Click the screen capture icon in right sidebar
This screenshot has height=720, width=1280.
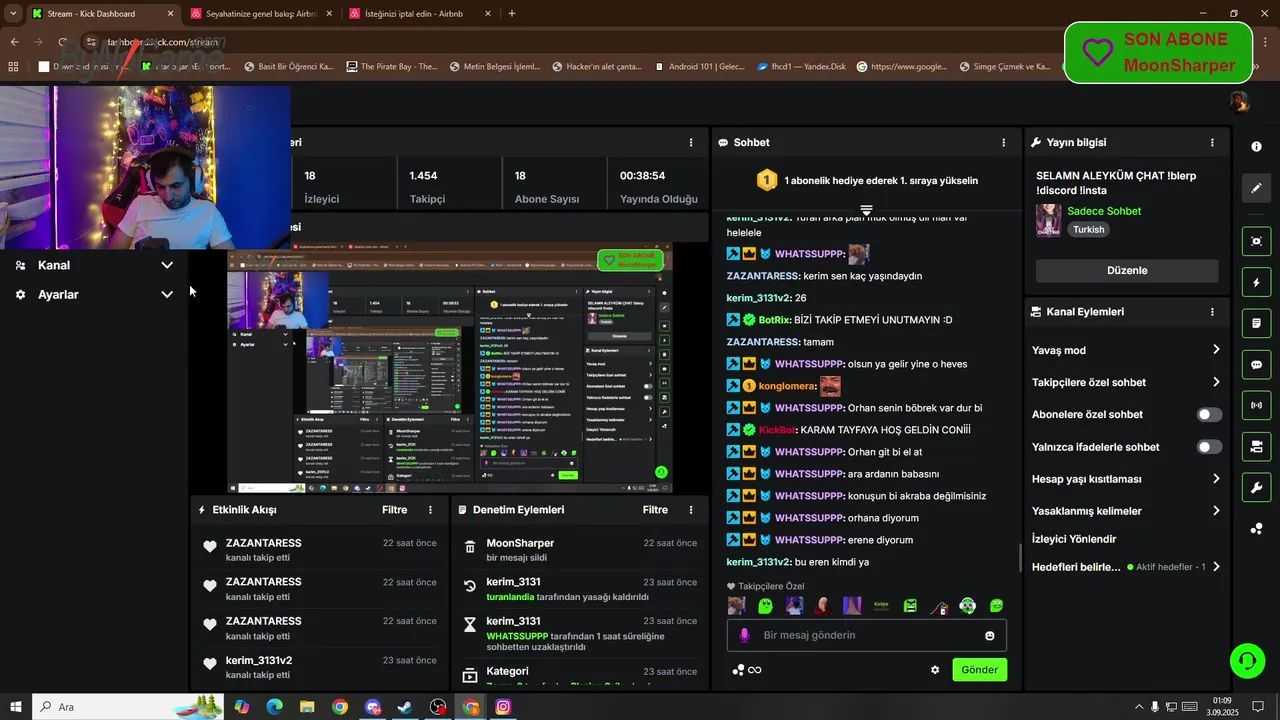(1256, 241)
